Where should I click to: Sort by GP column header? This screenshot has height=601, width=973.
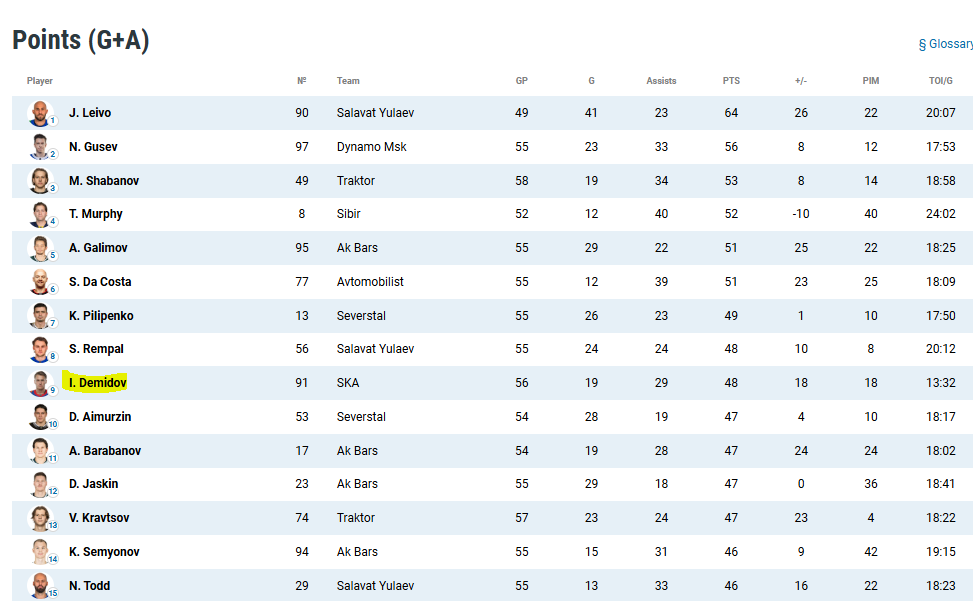click(521, 81)
